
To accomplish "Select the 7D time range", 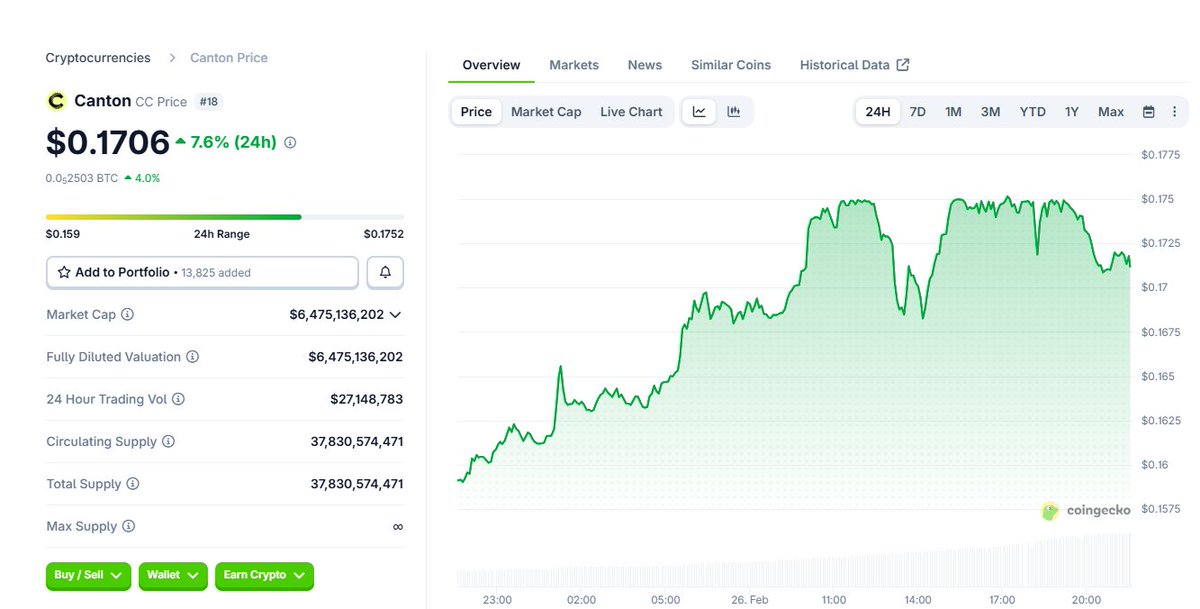I will coord(917,112).
